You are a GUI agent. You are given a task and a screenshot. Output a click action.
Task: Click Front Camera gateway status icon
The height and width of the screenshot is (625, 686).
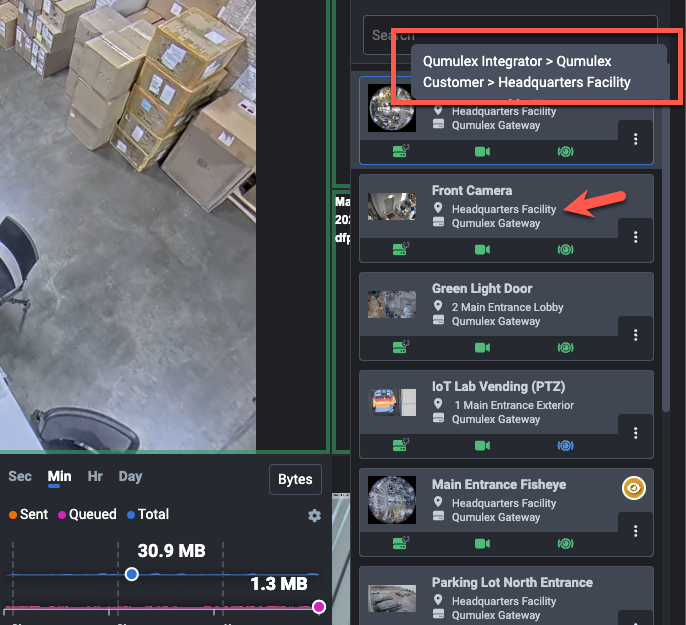pos(401,249)
